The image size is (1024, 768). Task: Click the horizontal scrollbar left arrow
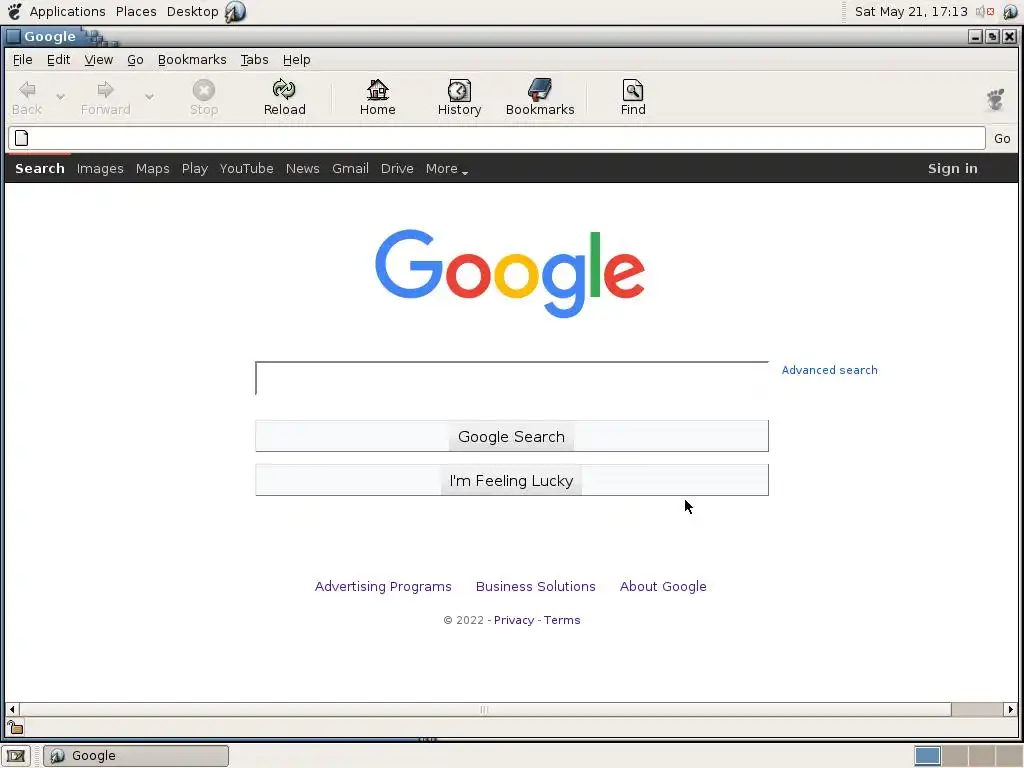point(12,709)
